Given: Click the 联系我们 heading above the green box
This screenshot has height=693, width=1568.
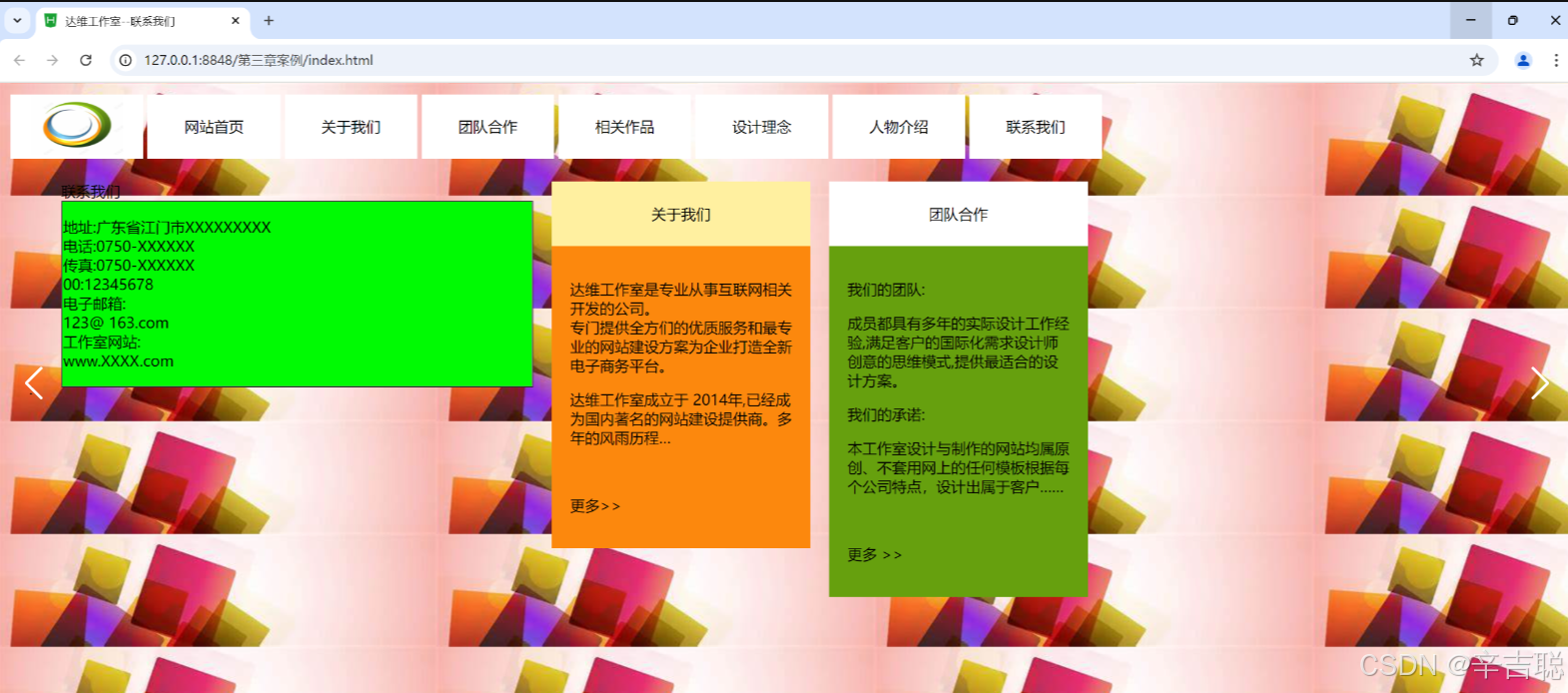Looking at the screenshot, I should [91, 192].
